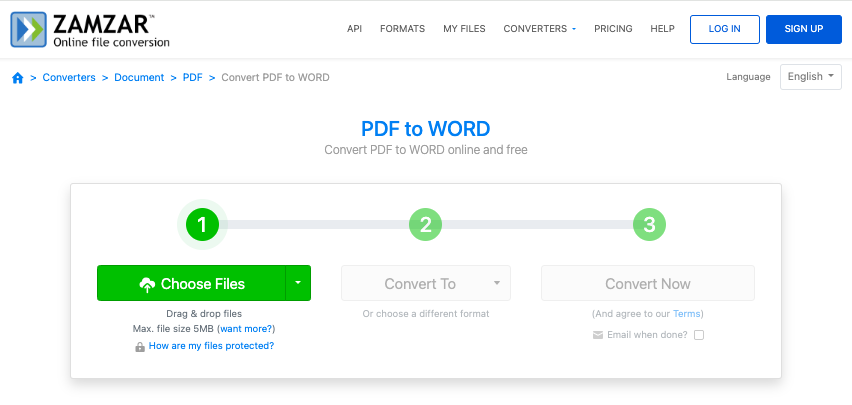Open the Formats menu item
This screenshot has width=852, height=405.
[403, 29]
